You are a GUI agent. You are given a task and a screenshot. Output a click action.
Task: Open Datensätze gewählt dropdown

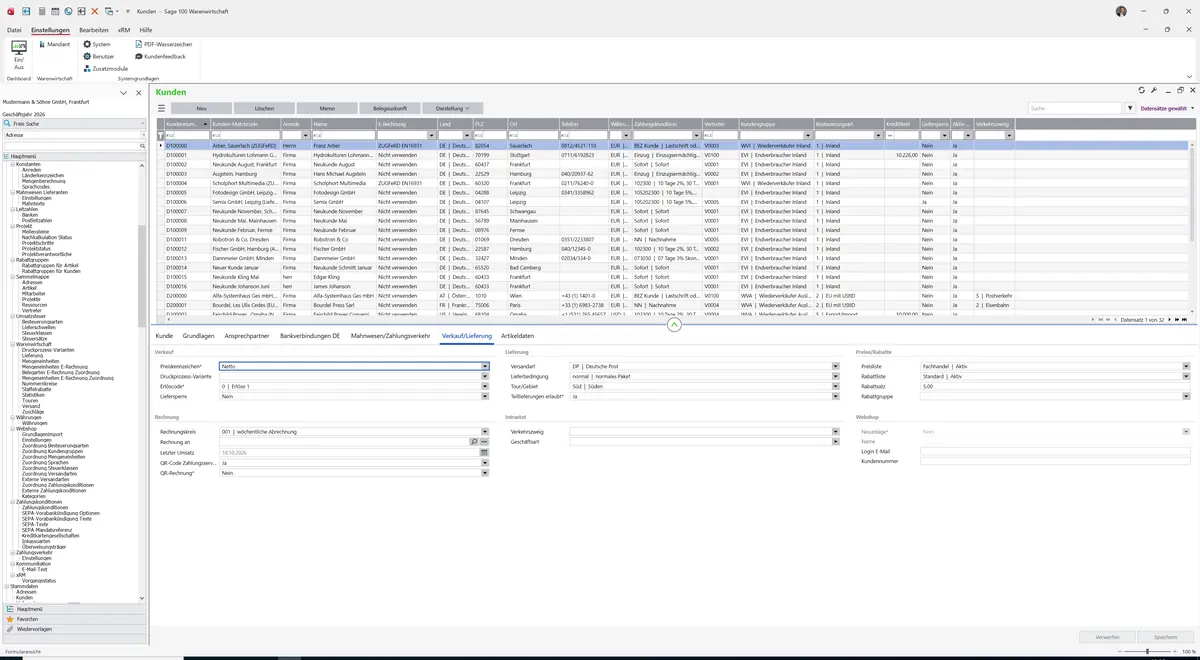pos(1165,108)
